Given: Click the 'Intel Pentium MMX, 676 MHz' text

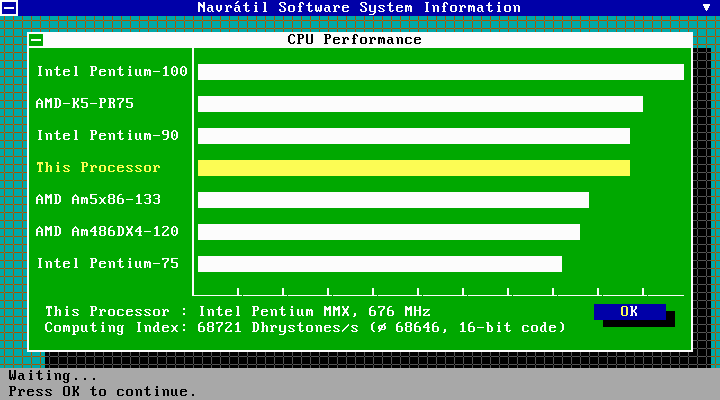Looking at the screenshot, I should [x=315, y=311].
